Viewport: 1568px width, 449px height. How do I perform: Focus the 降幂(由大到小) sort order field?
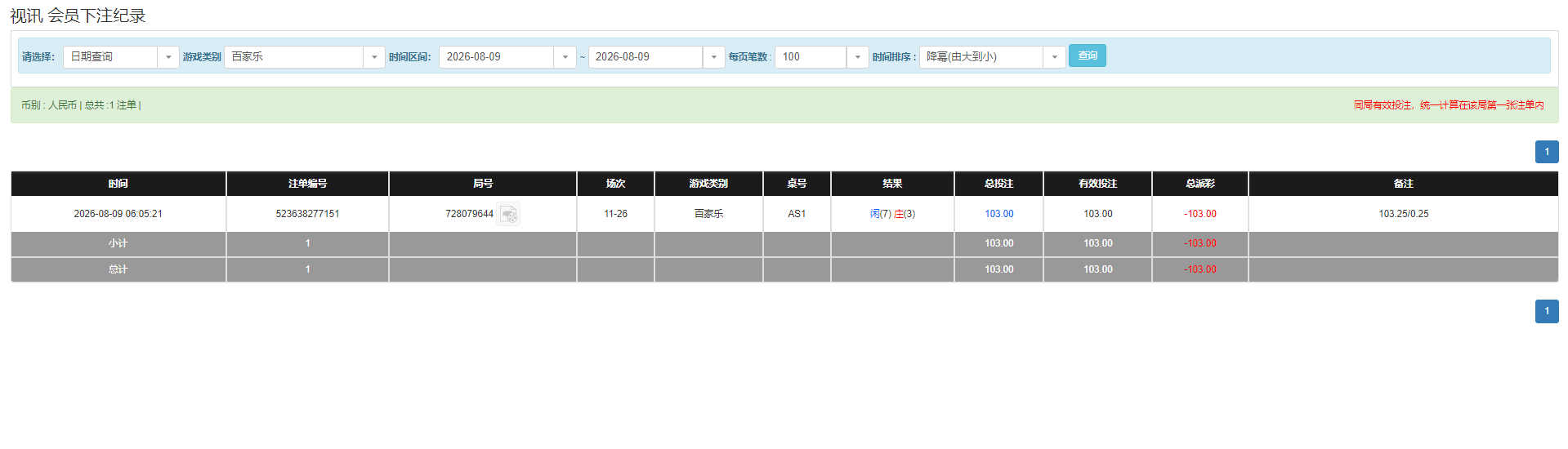point(981,57)
